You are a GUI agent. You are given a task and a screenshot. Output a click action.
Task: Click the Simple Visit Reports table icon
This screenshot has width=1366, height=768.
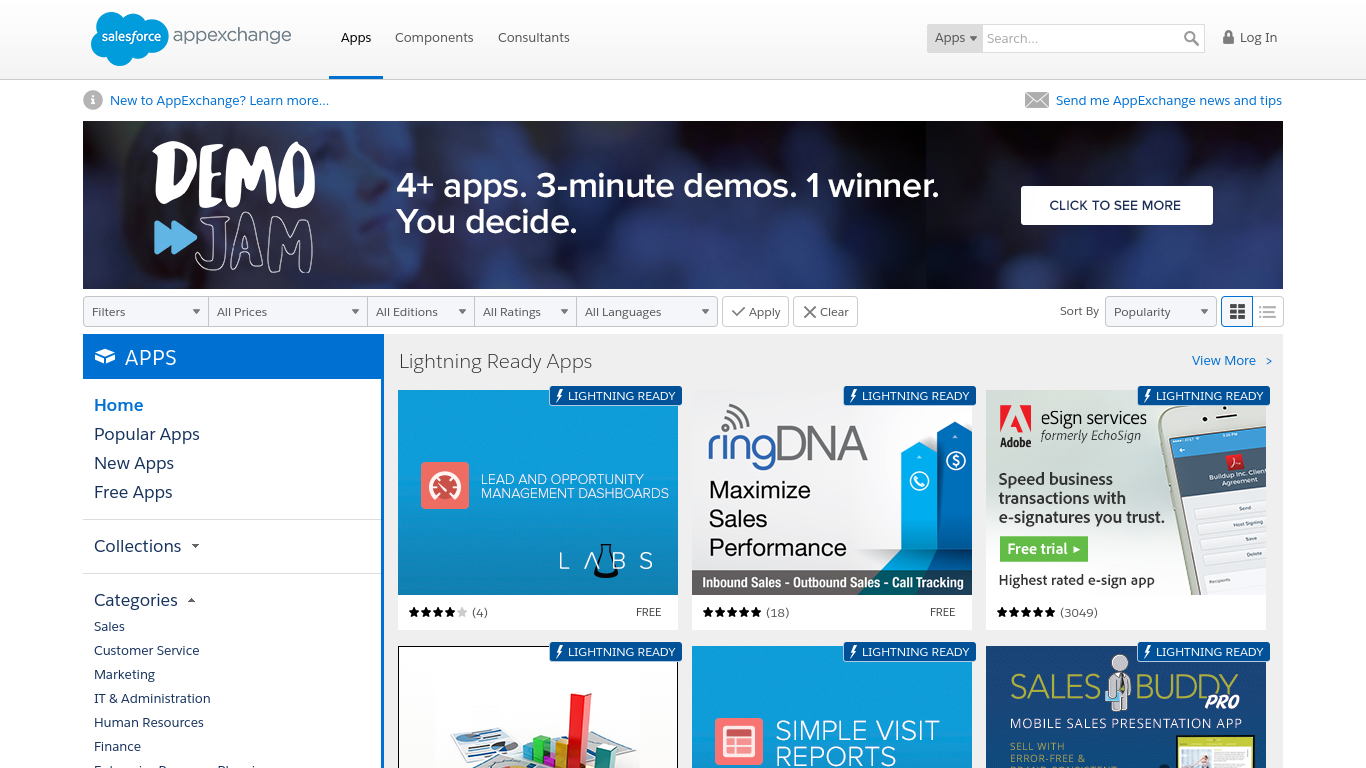(x=739, y=742)
